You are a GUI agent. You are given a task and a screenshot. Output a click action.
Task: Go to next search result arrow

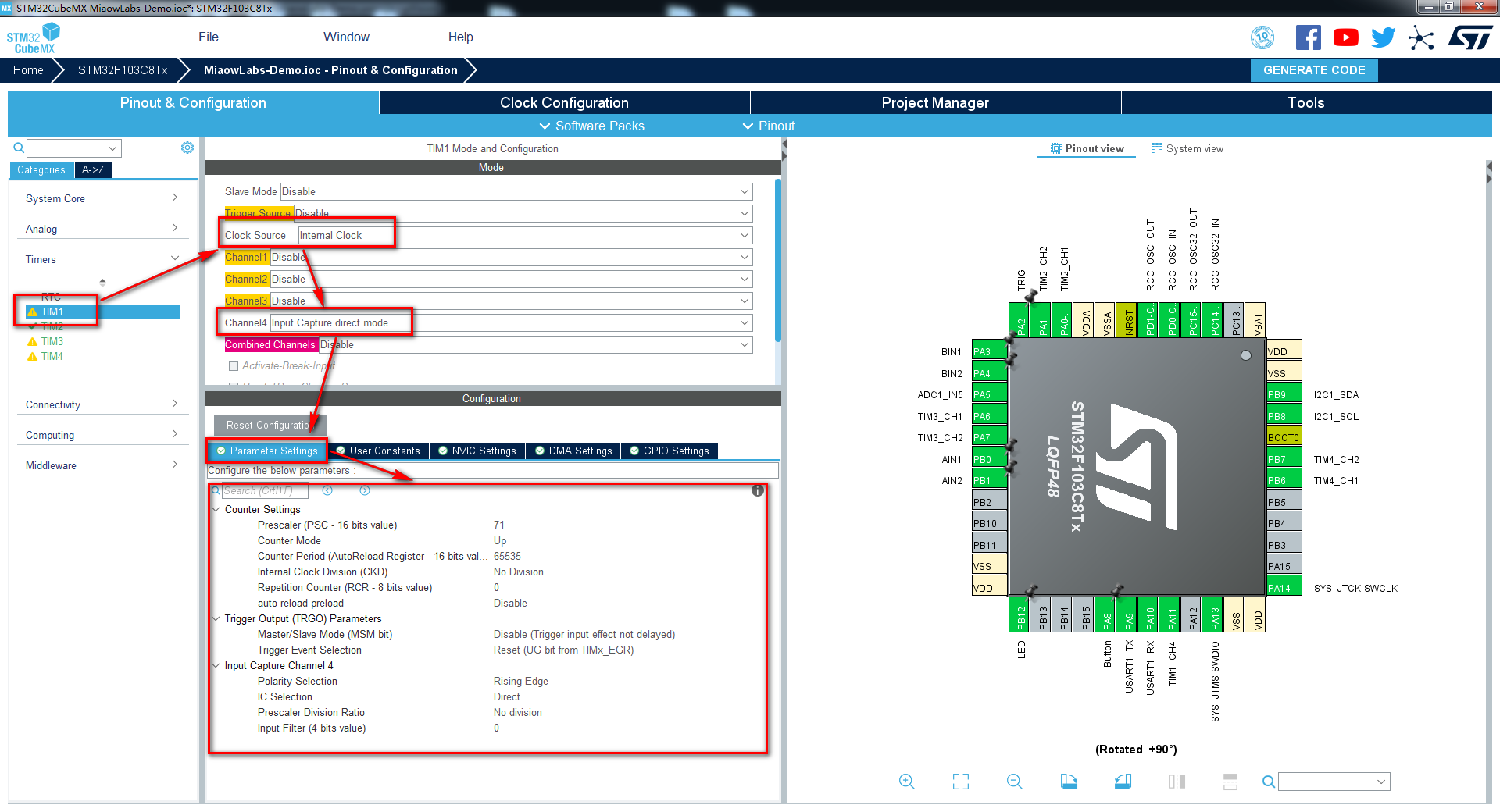pyautogui.click(x=365, y=490)
